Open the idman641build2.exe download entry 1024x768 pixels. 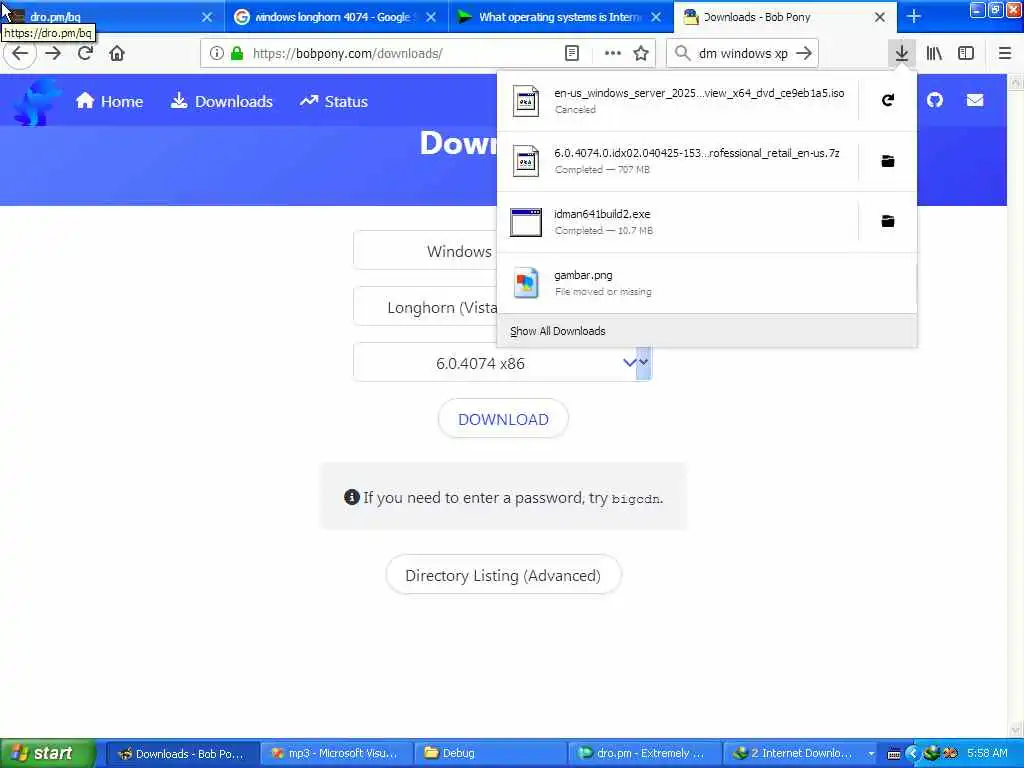[x=677, y=222]
